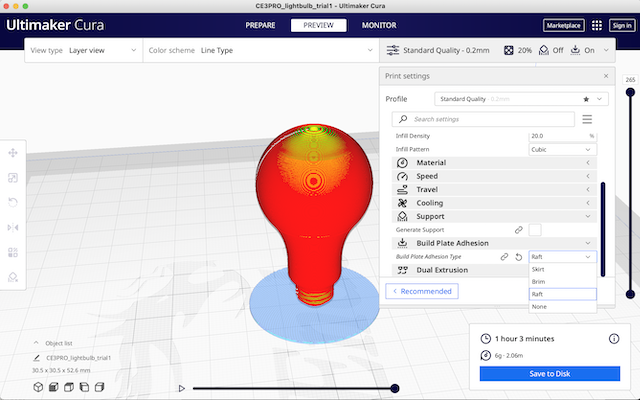This screenshot has width=640, height=400.
Task: Open the View type dropdown
Action: [x=84, y=50]
